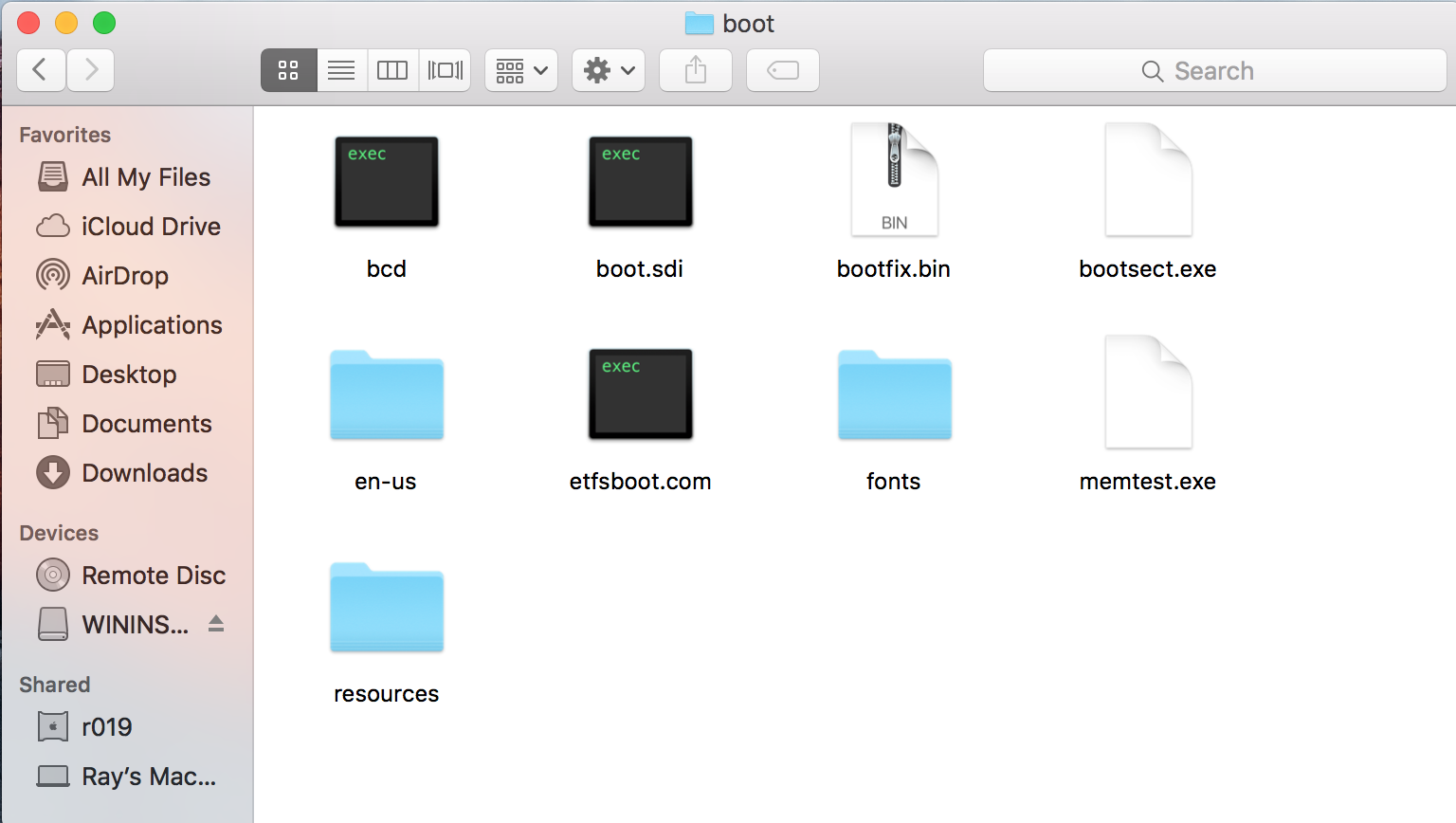Click the bcd file name label

click(387, 269)
